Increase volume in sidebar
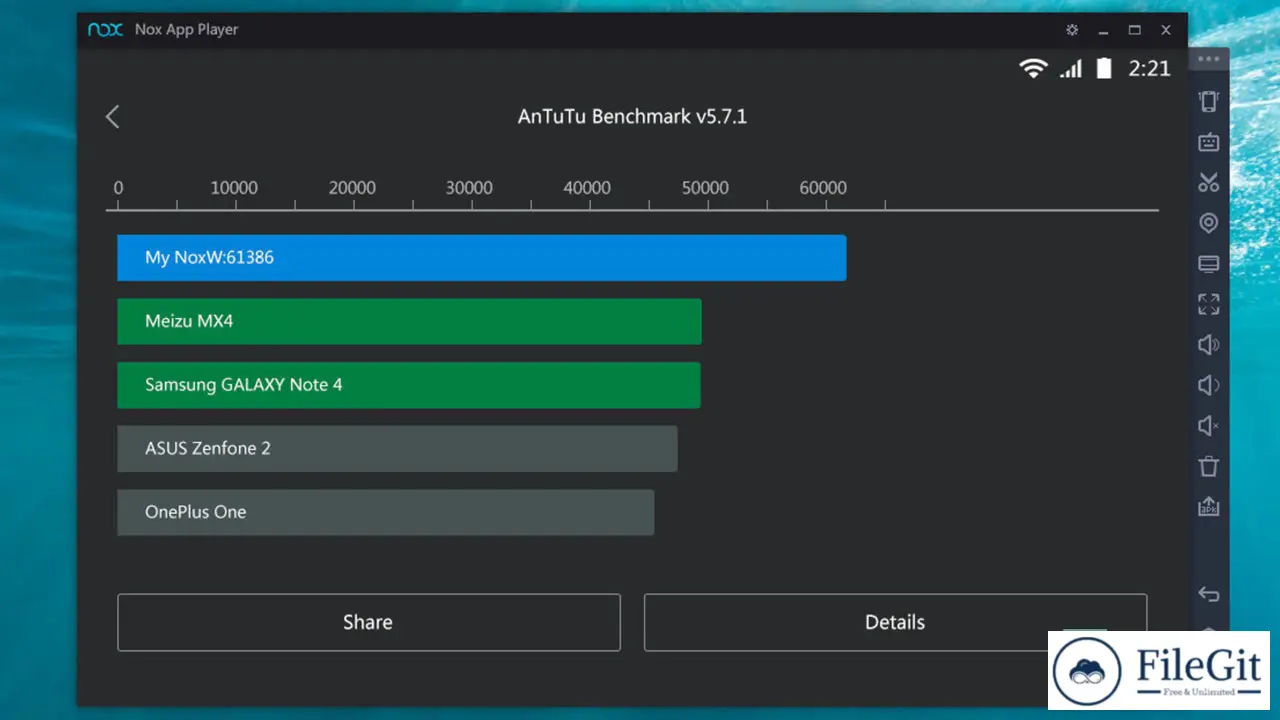The height and width of the screenshot is (720, 1280). coord(1209,345)
